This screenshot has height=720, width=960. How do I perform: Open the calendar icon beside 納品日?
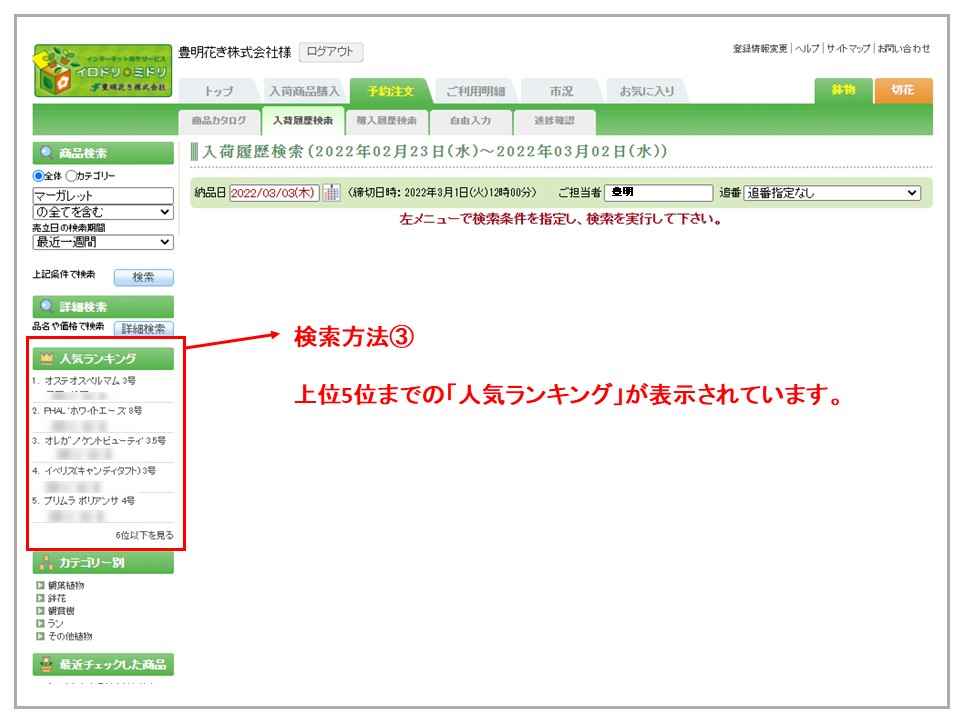point(331,193)
